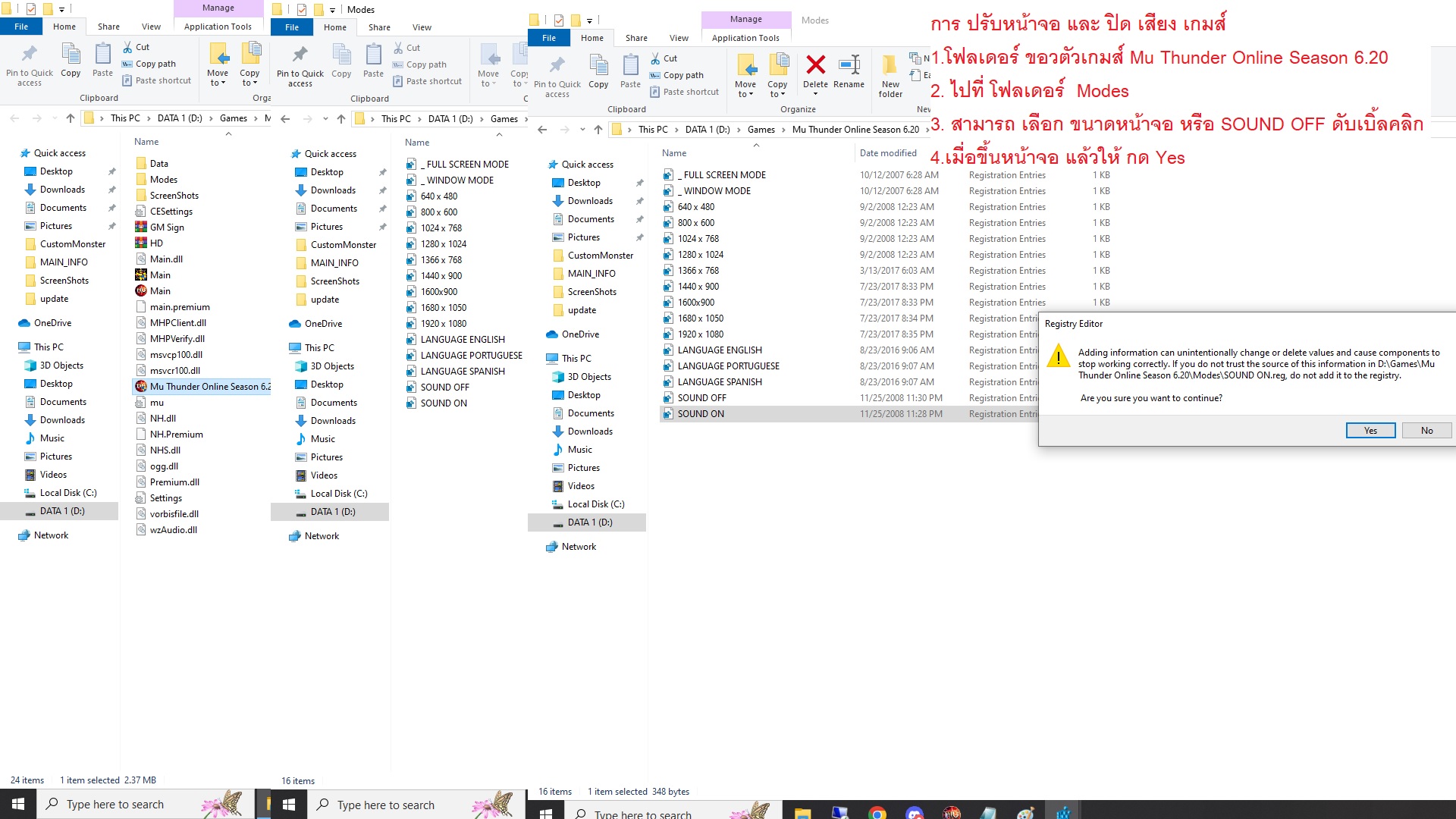Click Copy icon in left window ribbon

[71, 61]
